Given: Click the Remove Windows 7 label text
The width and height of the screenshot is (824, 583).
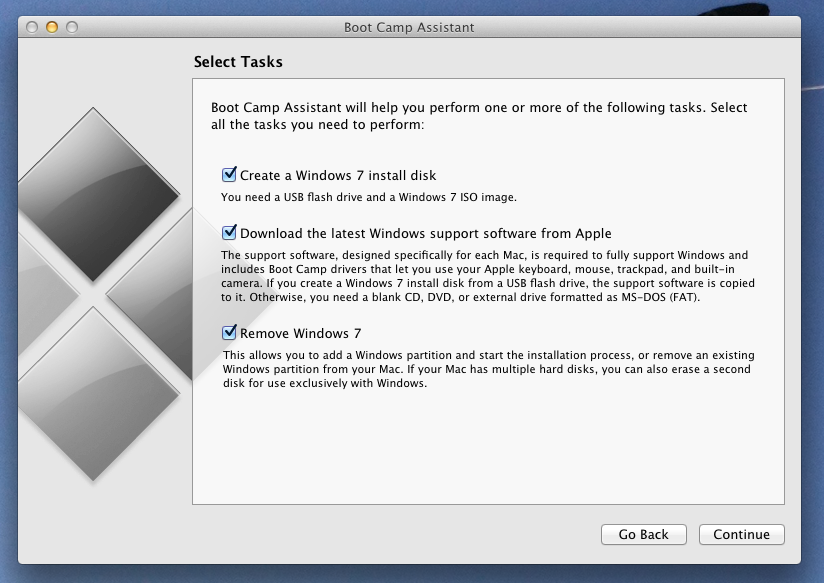Looking at the screenshot, I should [300, 334].
